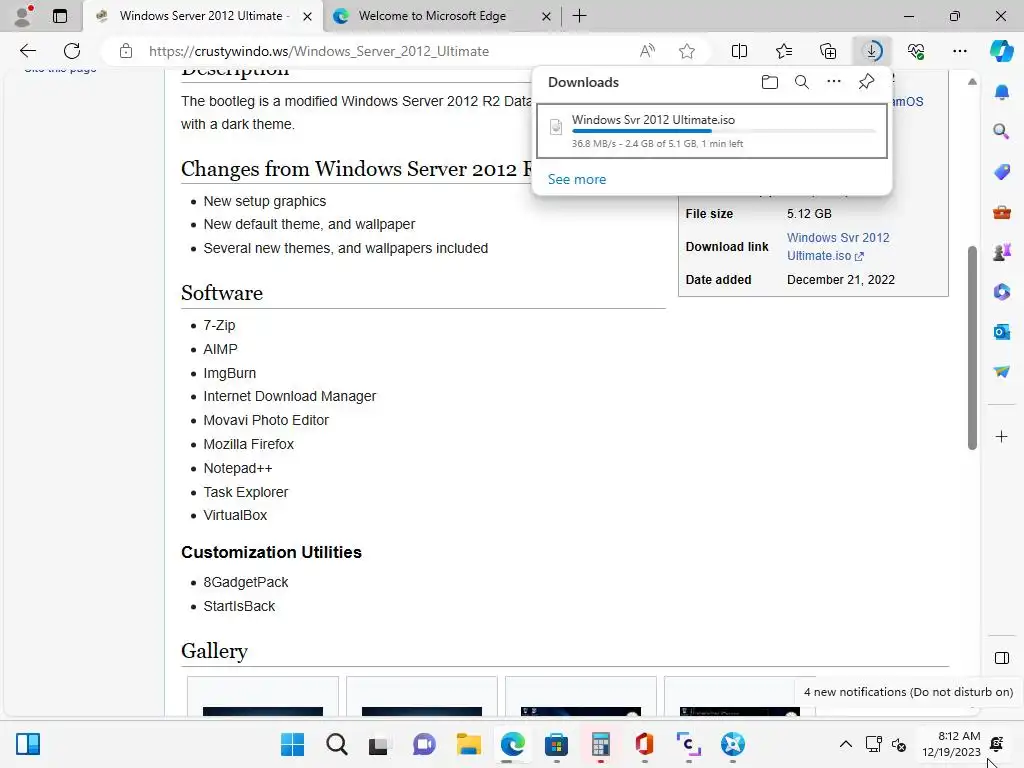Click December 21, 2022 date value
Viewport: 1024px width, 768px height.
click(840, 280)
